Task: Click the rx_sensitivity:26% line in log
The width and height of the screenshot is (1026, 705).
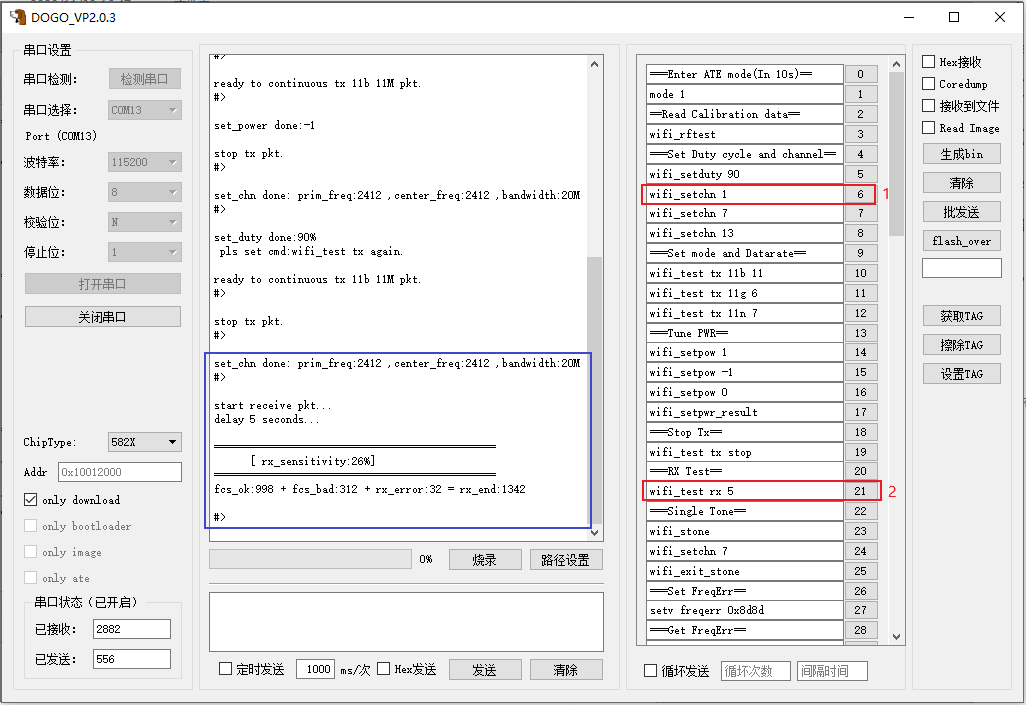Action: [x=313, y=461]
